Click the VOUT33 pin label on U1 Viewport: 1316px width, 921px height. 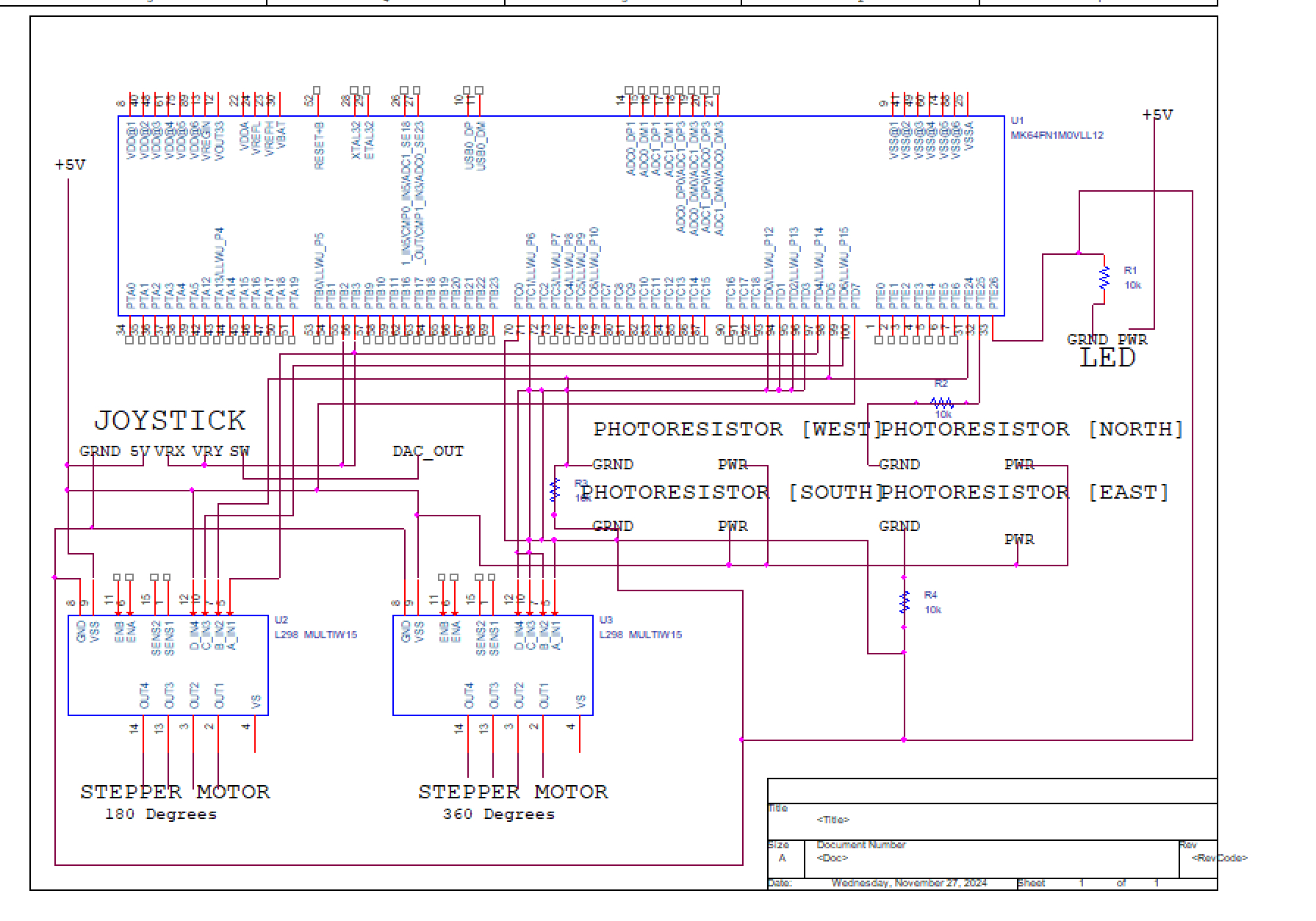click(219, 141)
